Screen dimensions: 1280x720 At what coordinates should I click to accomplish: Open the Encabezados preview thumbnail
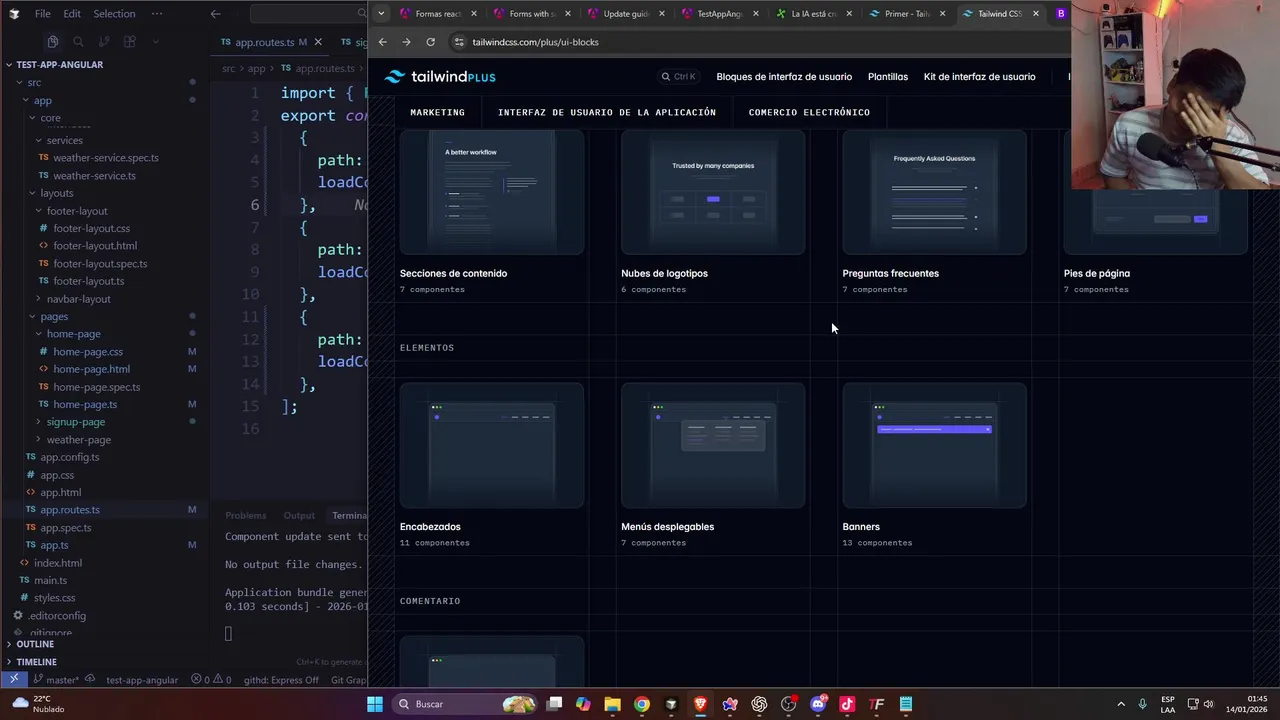coord(492,445)
